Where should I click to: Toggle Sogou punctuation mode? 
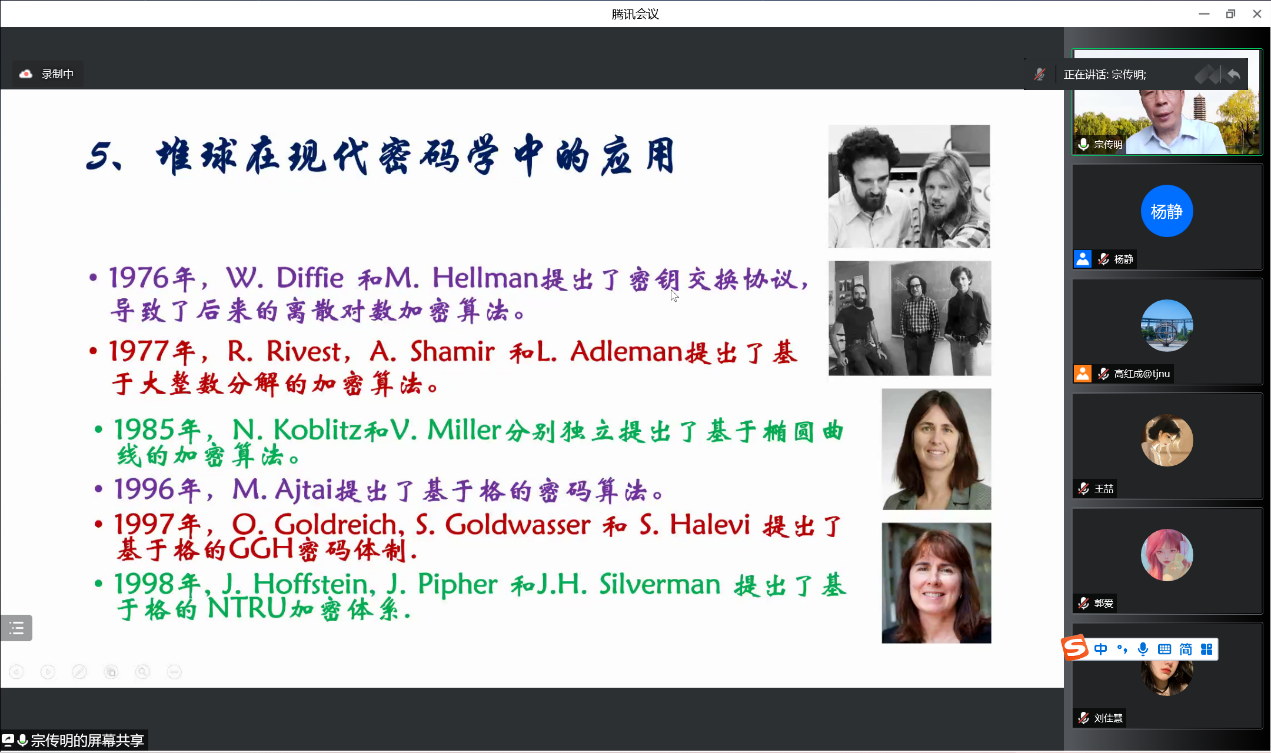point(1122,650)
